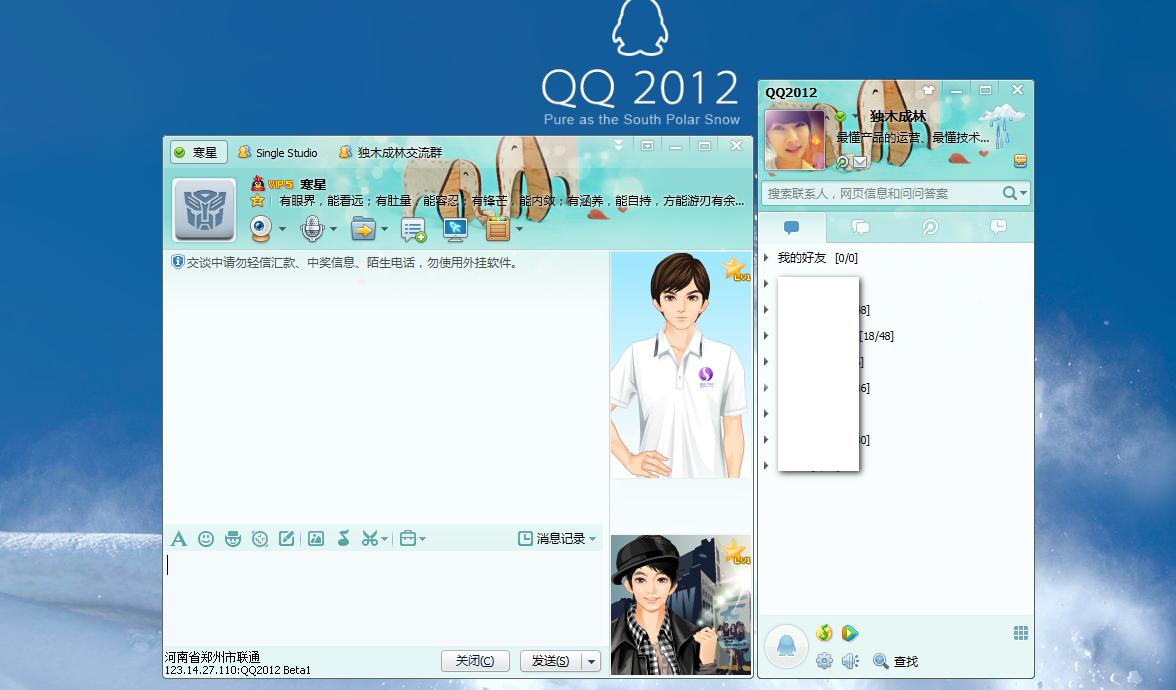The width and height of the screenshot is (1176, 690).
Task: Open the Transformers avatar of 寒星
Action: 204,210
